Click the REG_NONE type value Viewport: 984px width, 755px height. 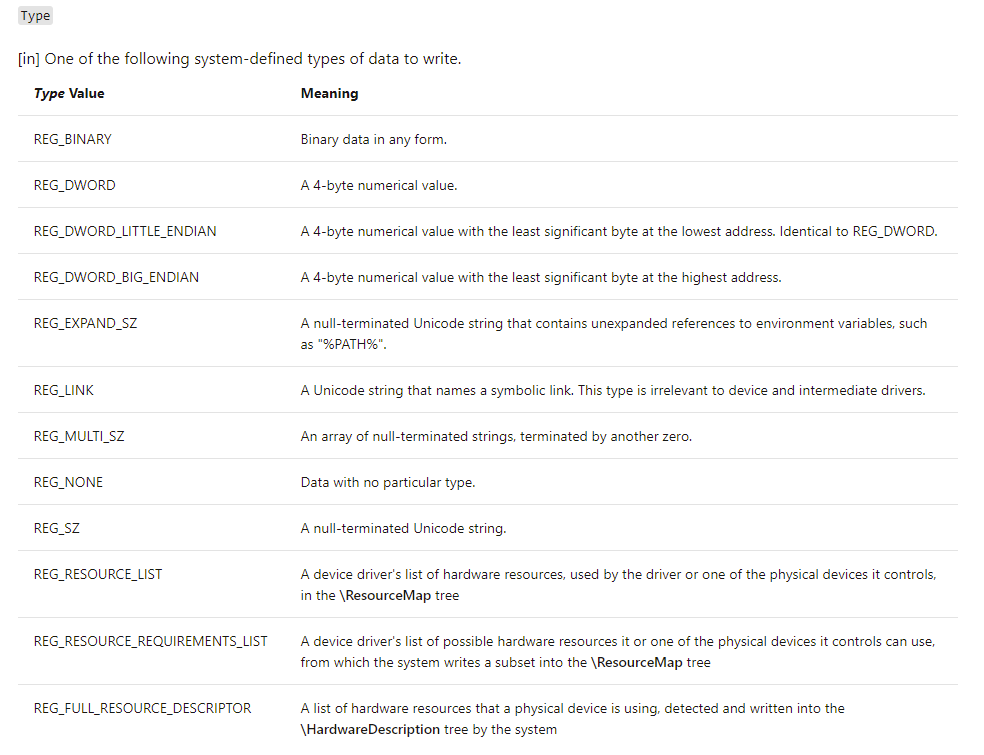pos(68,482)
